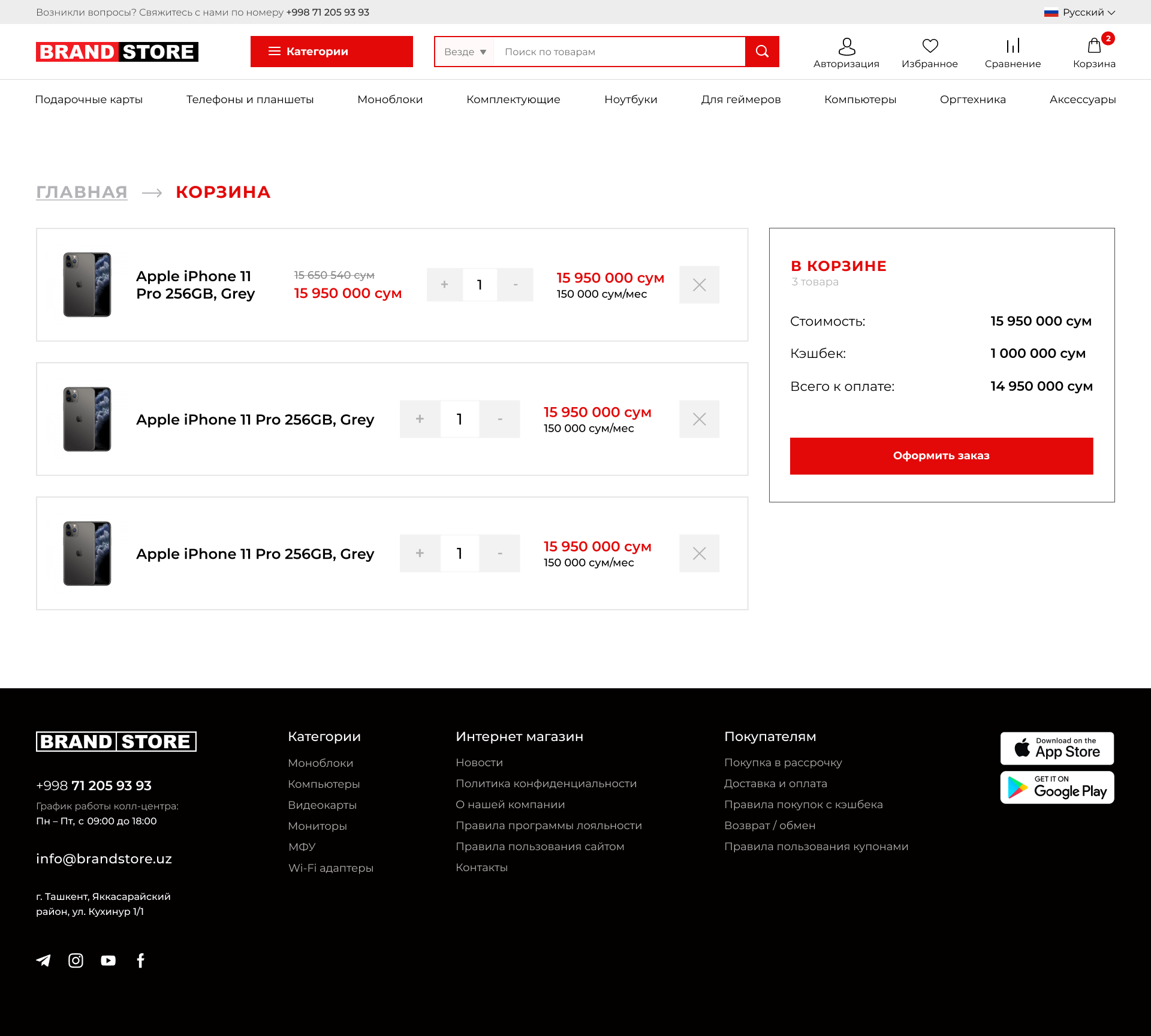Decrease quantity of second cart item

point(500,419)
